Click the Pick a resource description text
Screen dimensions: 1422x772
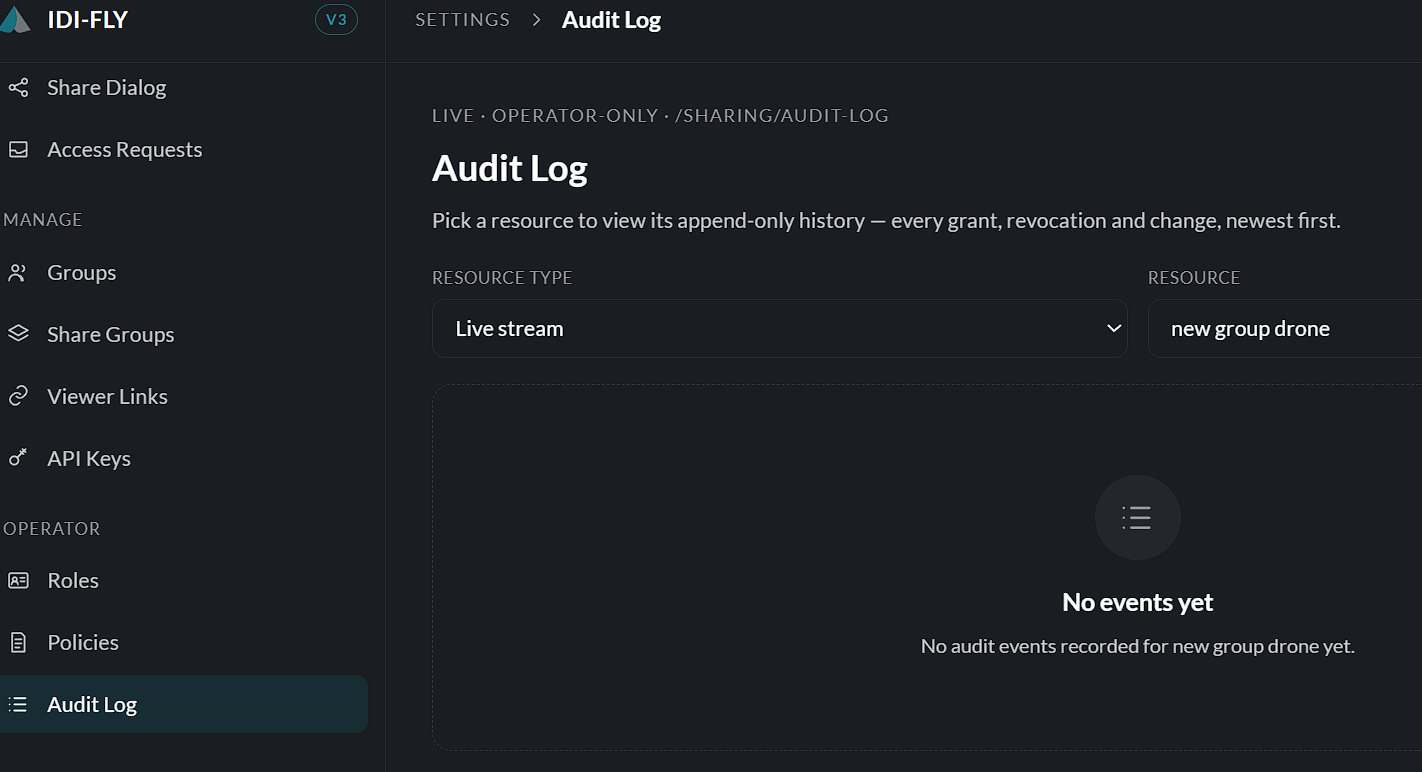pyautogui.click(x=886, y=220)
